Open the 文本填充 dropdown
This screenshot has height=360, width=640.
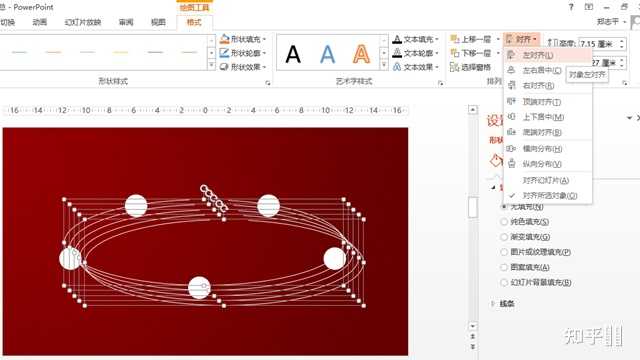tap(416, 39)
